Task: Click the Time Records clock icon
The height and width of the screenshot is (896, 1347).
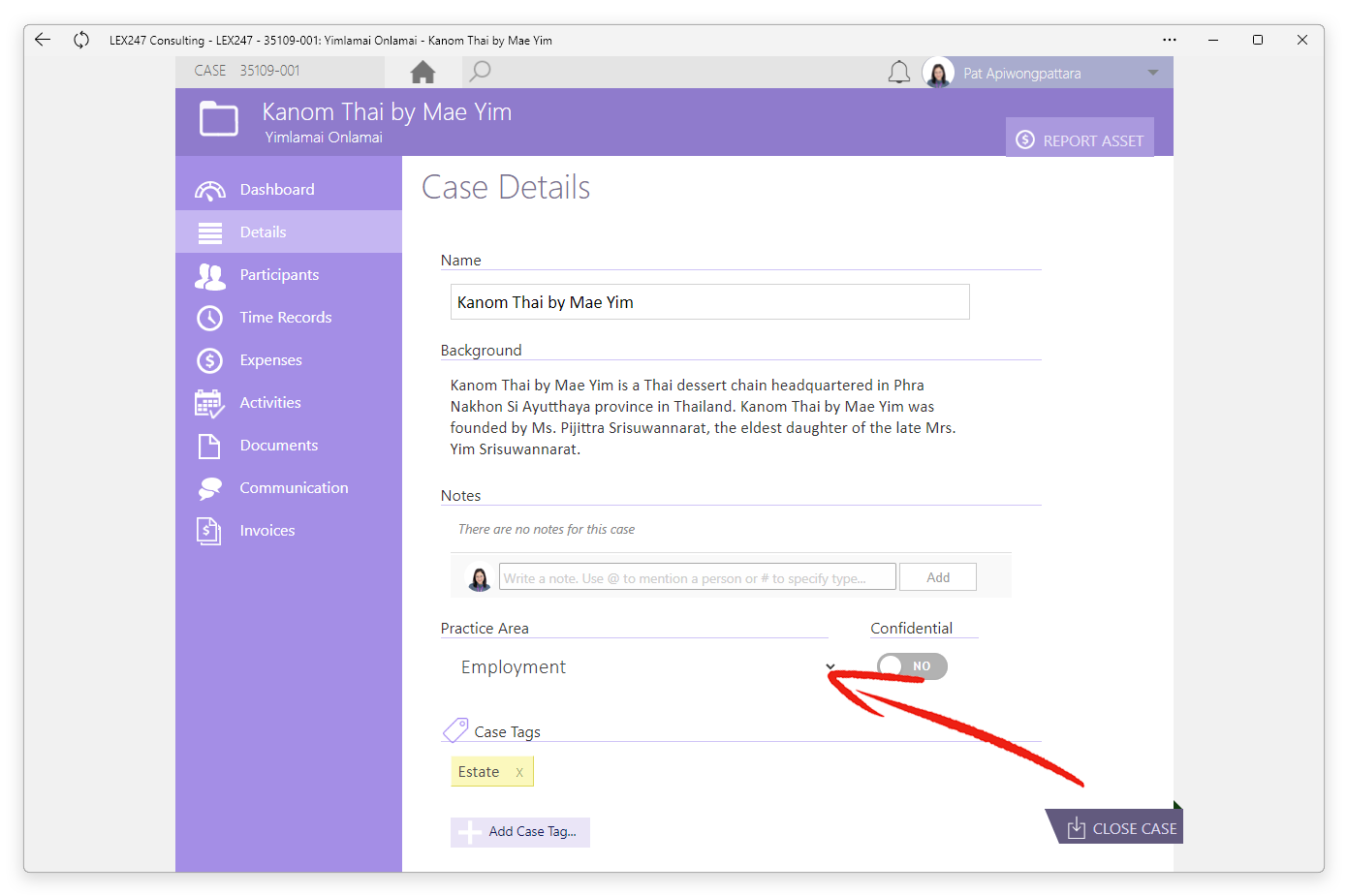Action: [x=210, y=318]
